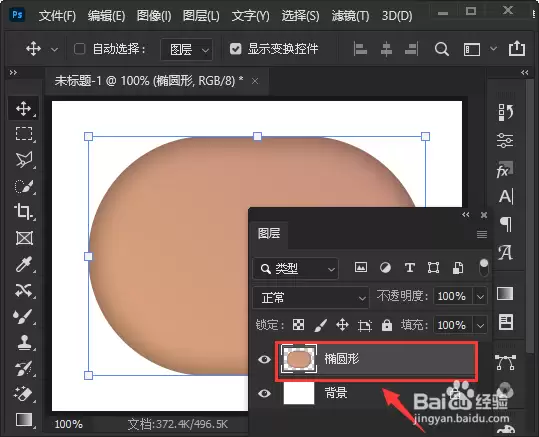539x437 pixels.
Task: Open the Adjustments properties panel icon
Action: 505,141
